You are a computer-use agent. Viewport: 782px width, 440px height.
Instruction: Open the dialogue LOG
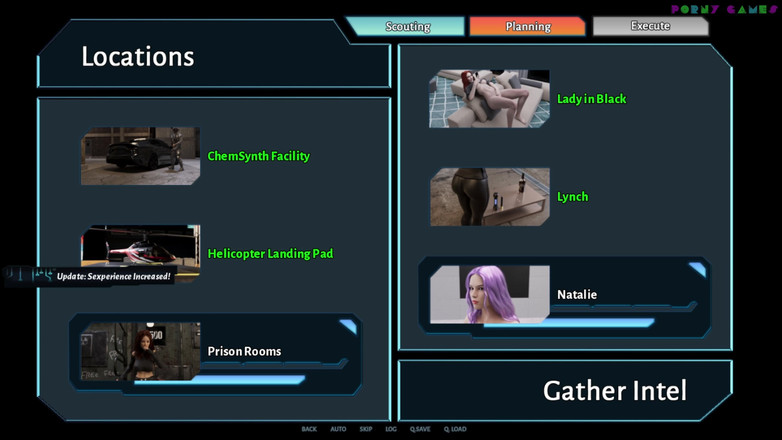point(391,429)
